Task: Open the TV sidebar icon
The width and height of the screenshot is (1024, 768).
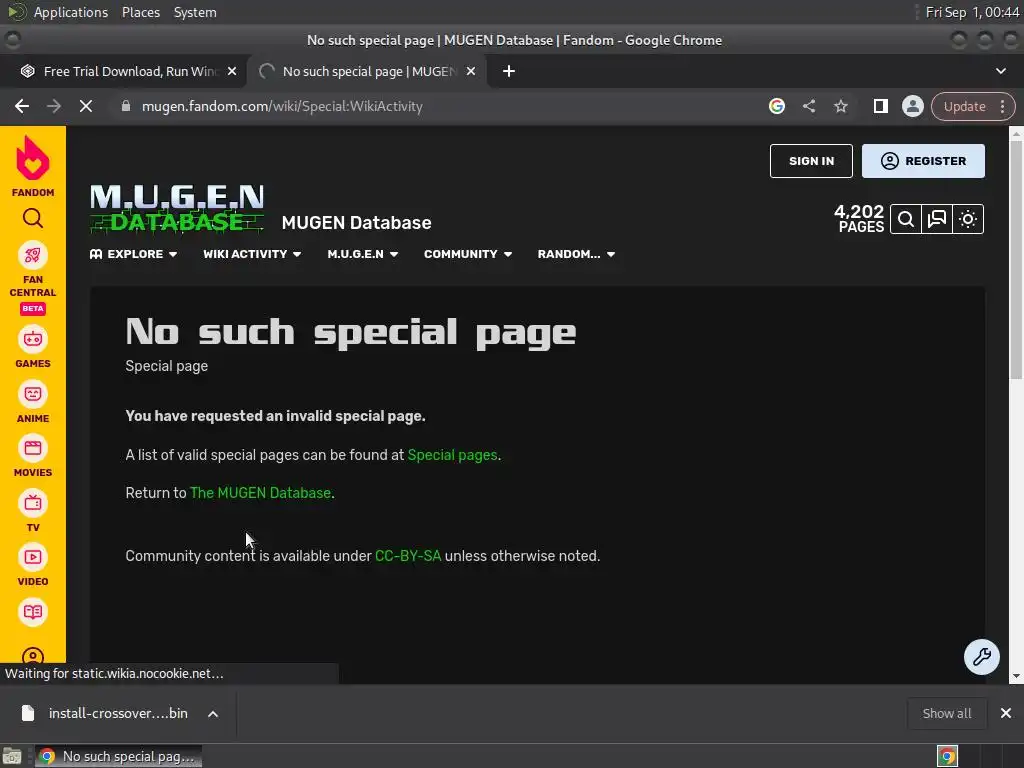Action: tap(33, 503)
